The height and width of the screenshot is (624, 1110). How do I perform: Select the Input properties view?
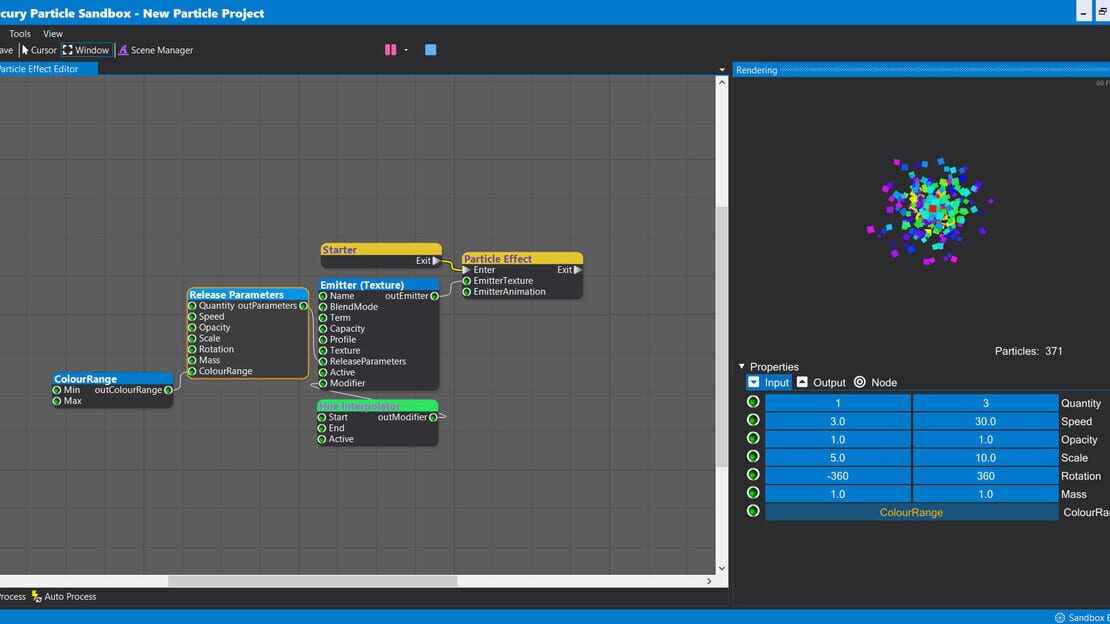769,382
